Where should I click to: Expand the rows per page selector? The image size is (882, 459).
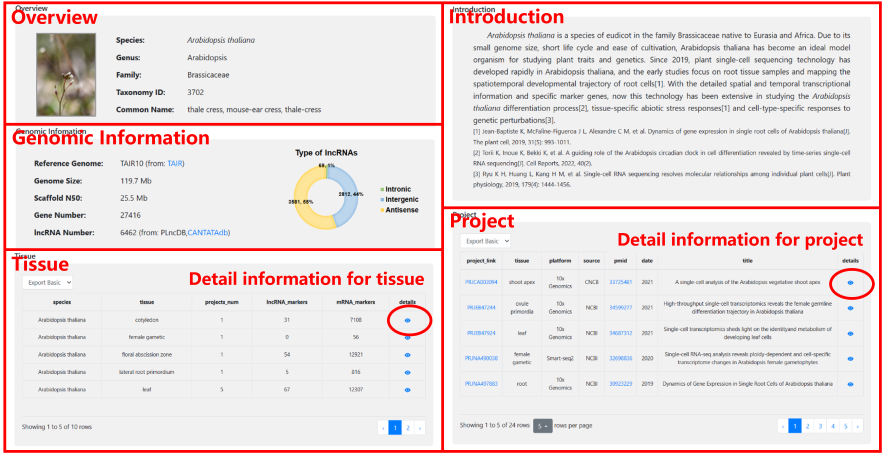542,425
